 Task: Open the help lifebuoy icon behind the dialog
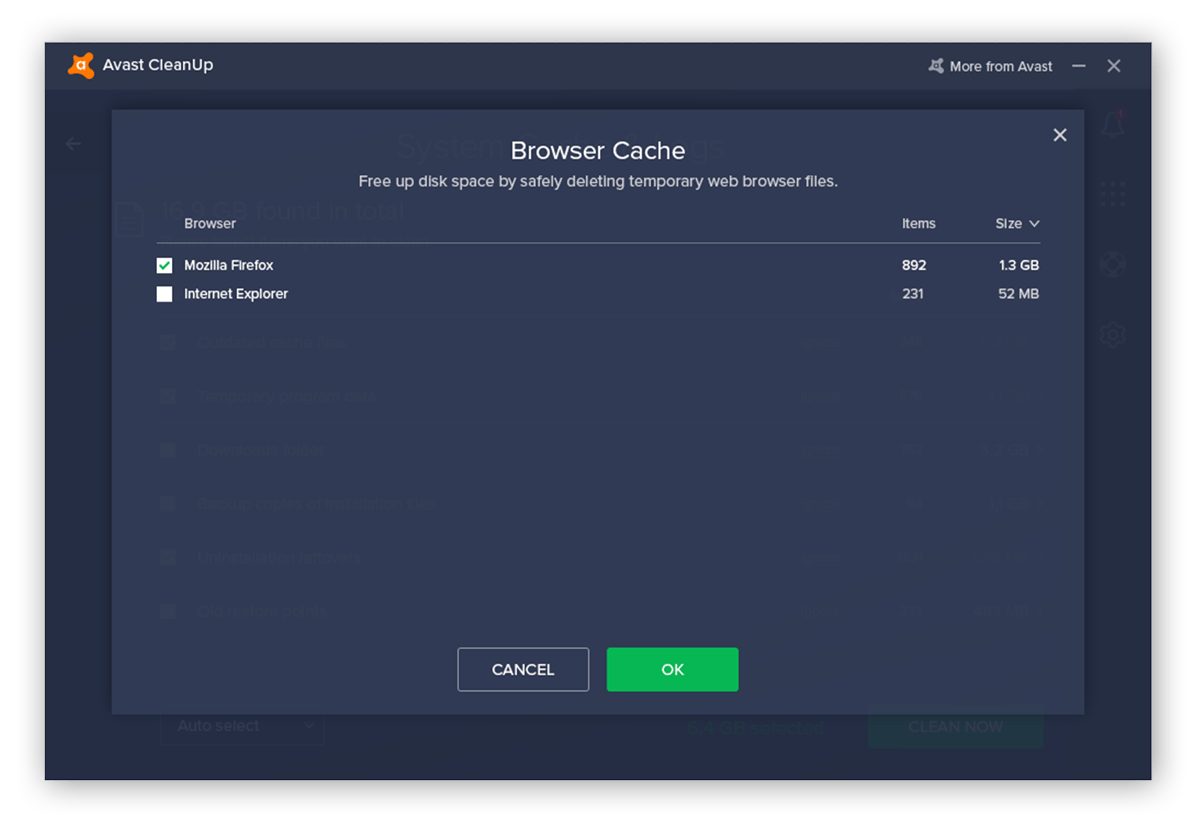1112,265
